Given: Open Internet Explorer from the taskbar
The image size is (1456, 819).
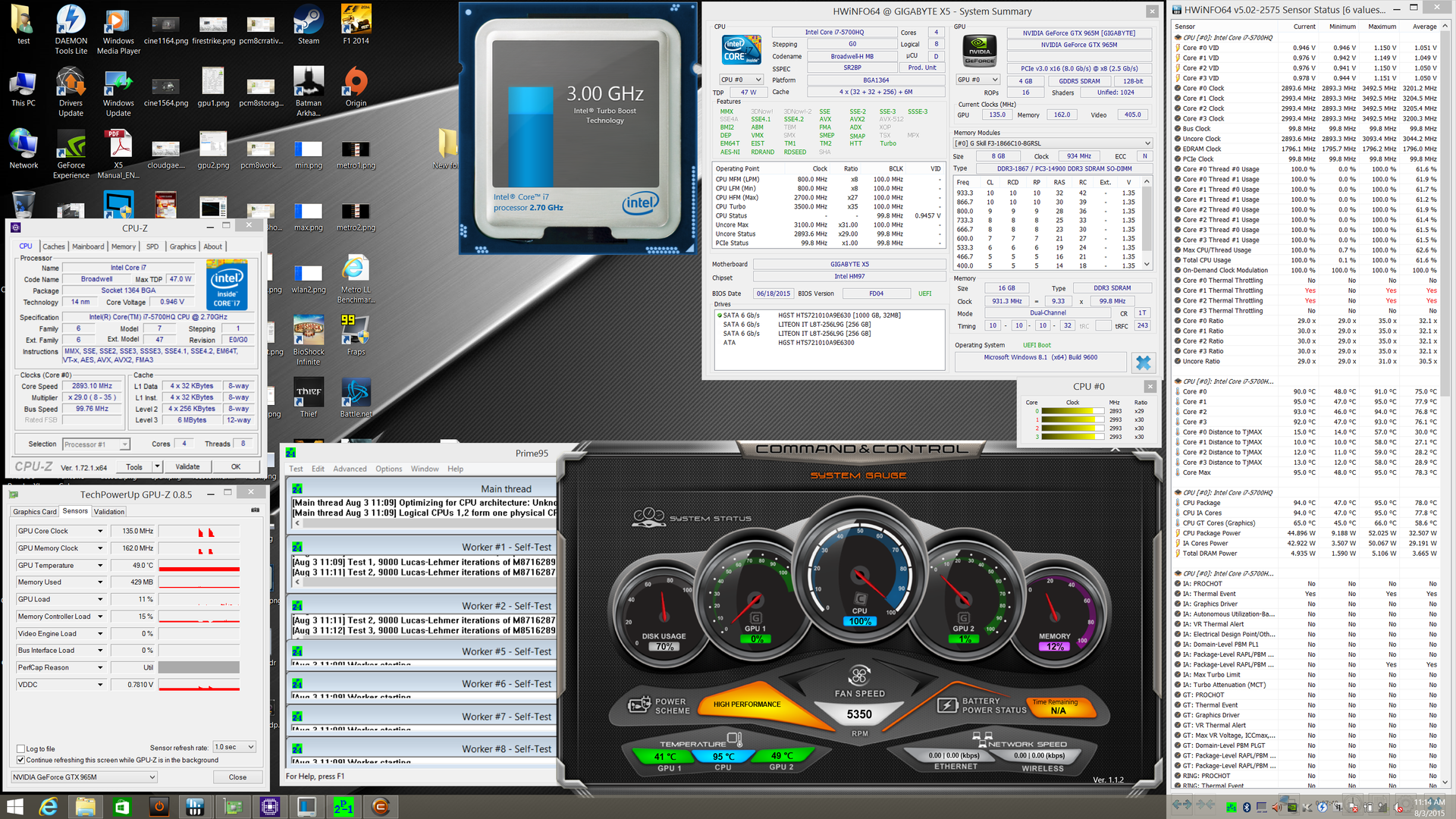Looking at the screenshot, I should [x=49, y=807].
